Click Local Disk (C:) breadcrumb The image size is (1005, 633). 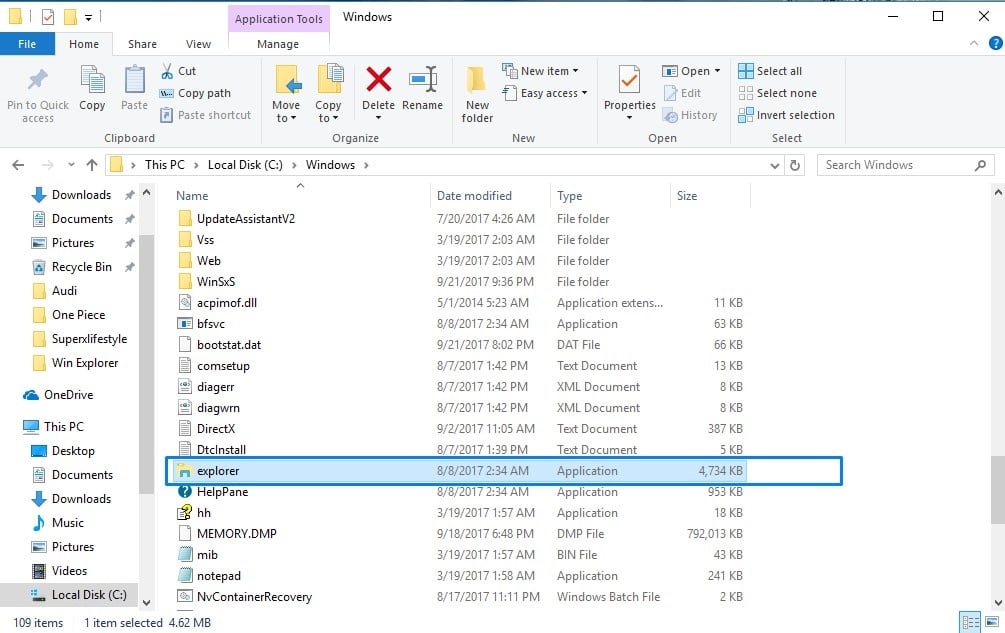tap(245, 165)
